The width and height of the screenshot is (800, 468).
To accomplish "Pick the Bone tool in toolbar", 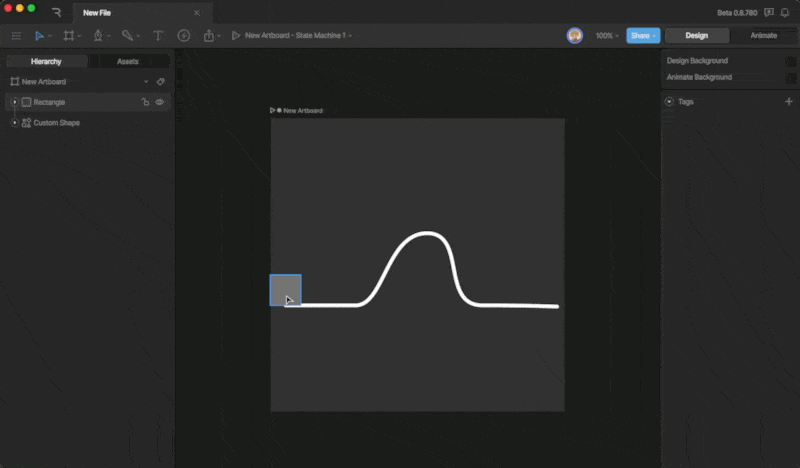I will (x=127, y=35).
